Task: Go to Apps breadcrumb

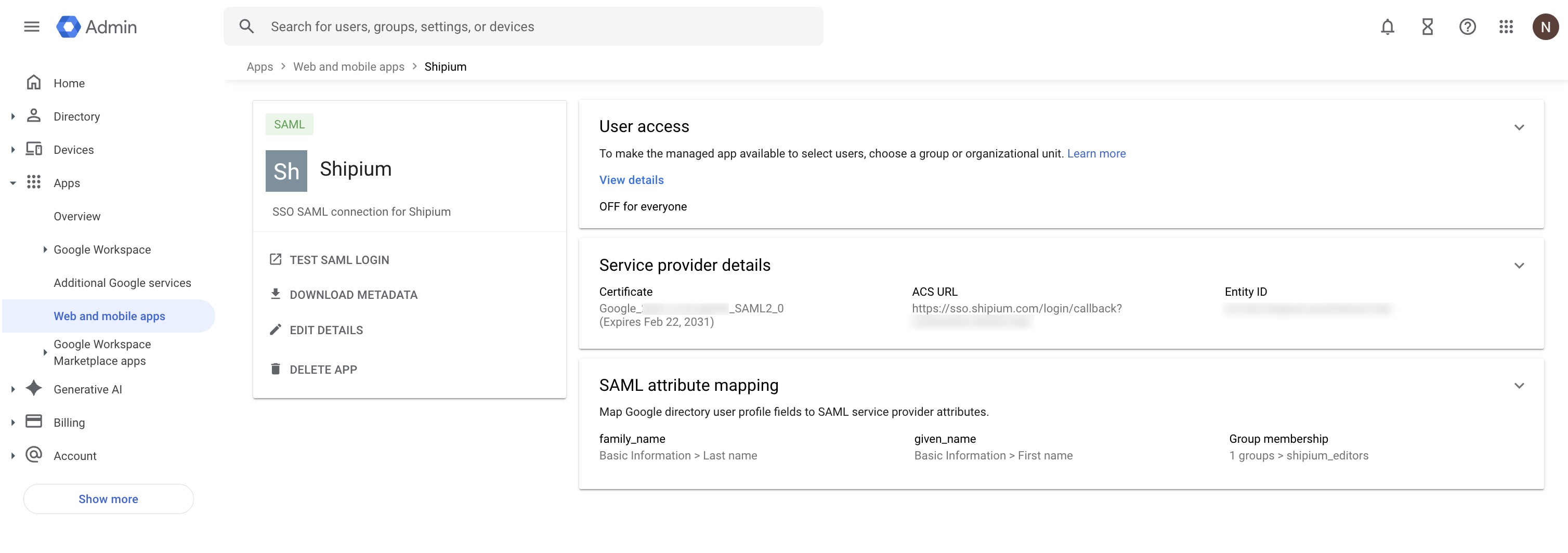Action: click(260, 67)
